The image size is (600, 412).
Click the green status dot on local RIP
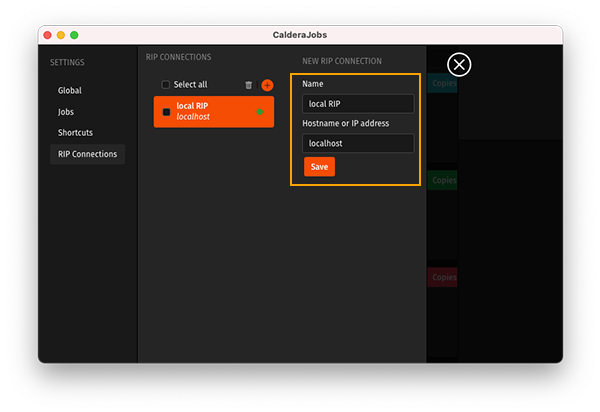[x=260, y=112]
